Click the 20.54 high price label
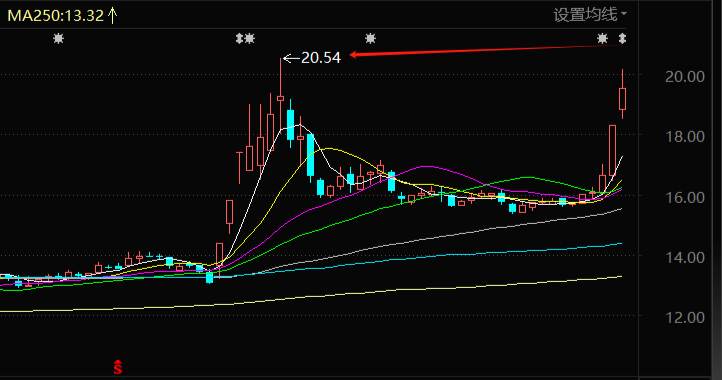 321,58
